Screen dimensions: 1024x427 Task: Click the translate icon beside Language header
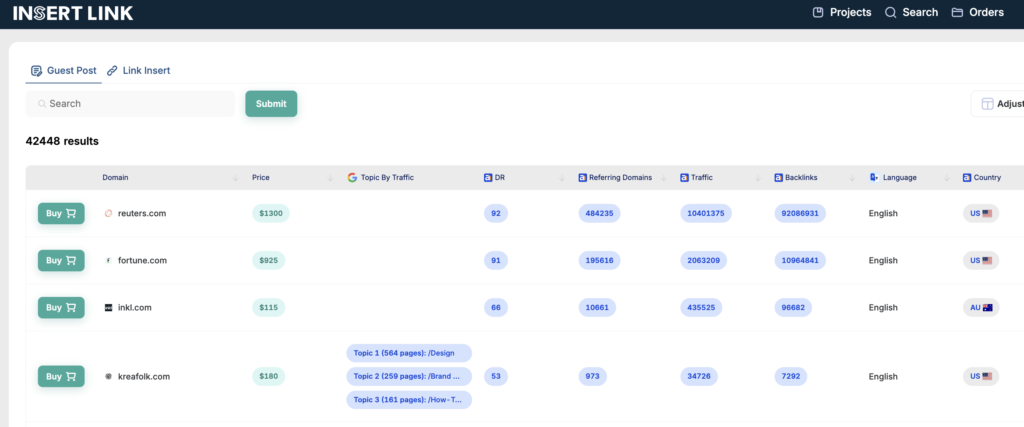tap(874, 178)
